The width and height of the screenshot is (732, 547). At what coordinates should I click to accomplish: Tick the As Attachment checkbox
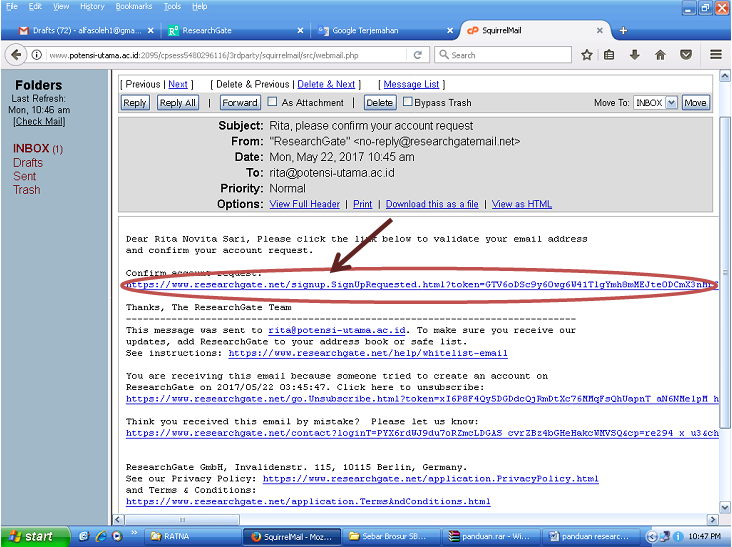coord(272,101)
